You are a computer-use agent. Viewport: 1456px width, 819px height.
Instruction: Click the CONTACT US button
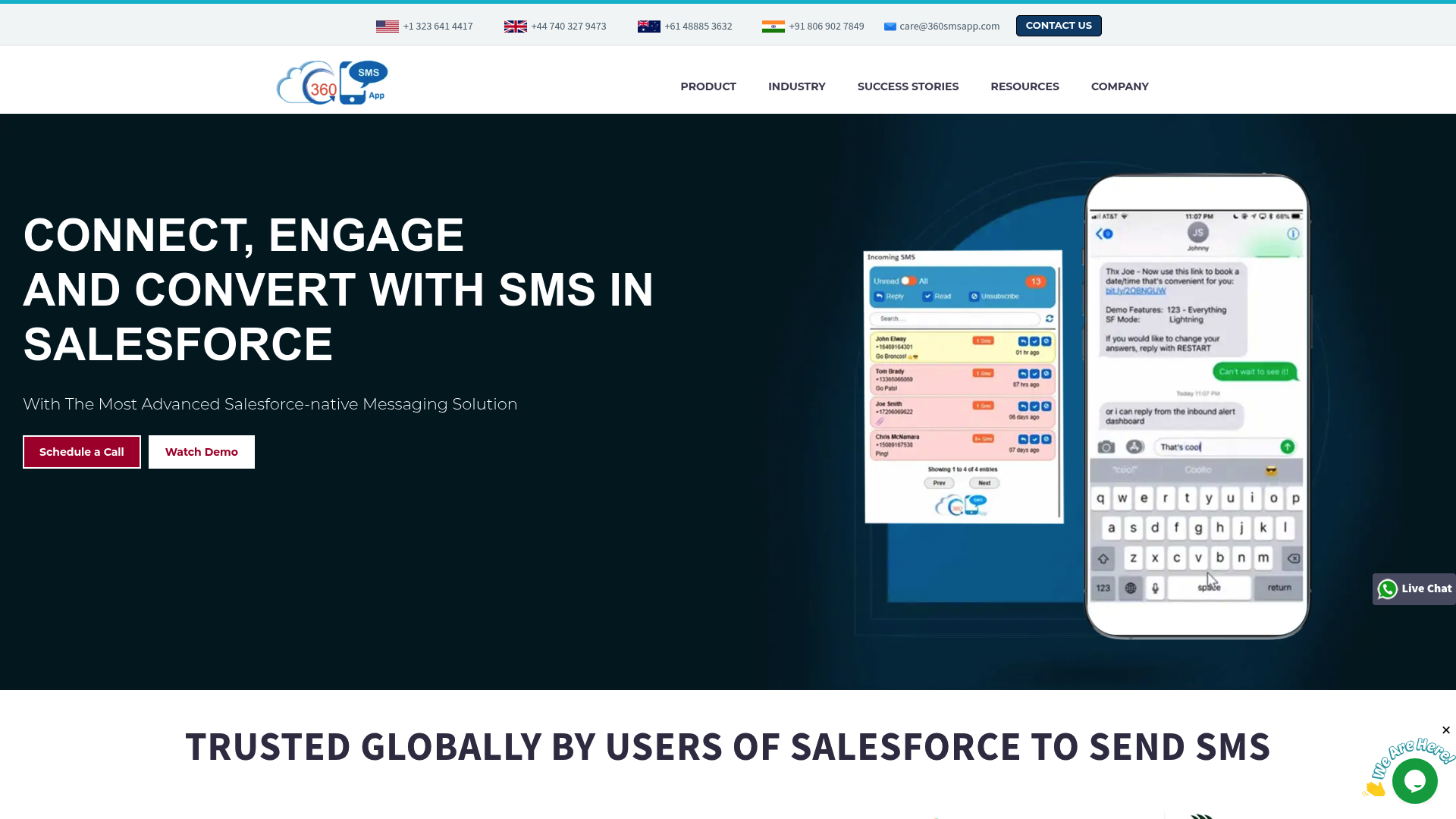pos(1059,26)
